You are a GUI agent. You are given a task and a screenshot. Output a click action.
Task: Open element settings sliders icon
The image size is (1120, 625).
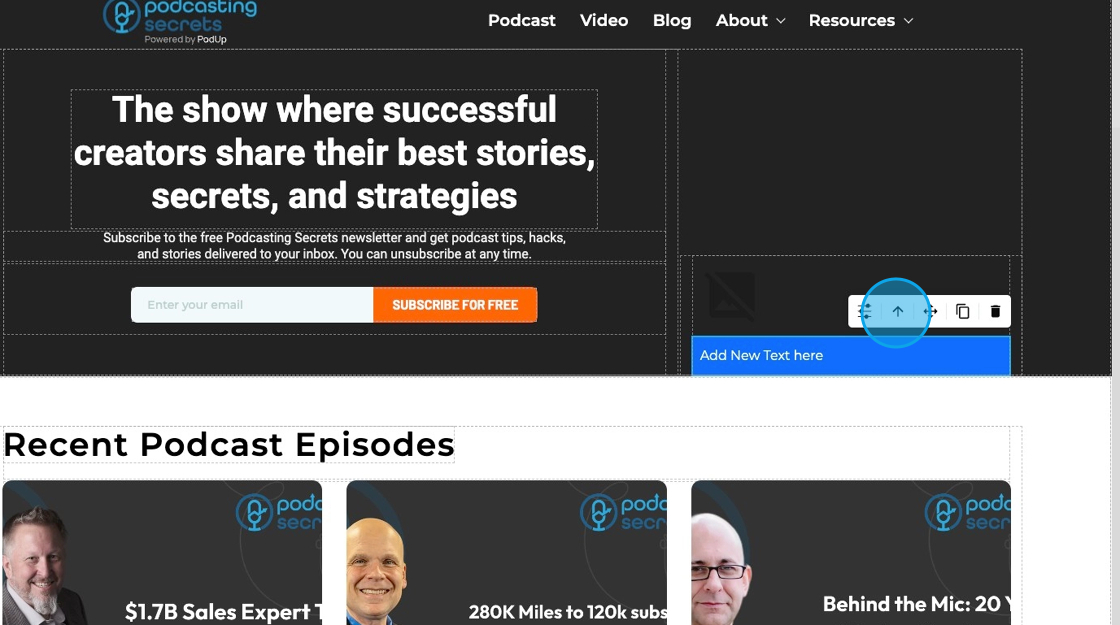click(x=865, y=311)
